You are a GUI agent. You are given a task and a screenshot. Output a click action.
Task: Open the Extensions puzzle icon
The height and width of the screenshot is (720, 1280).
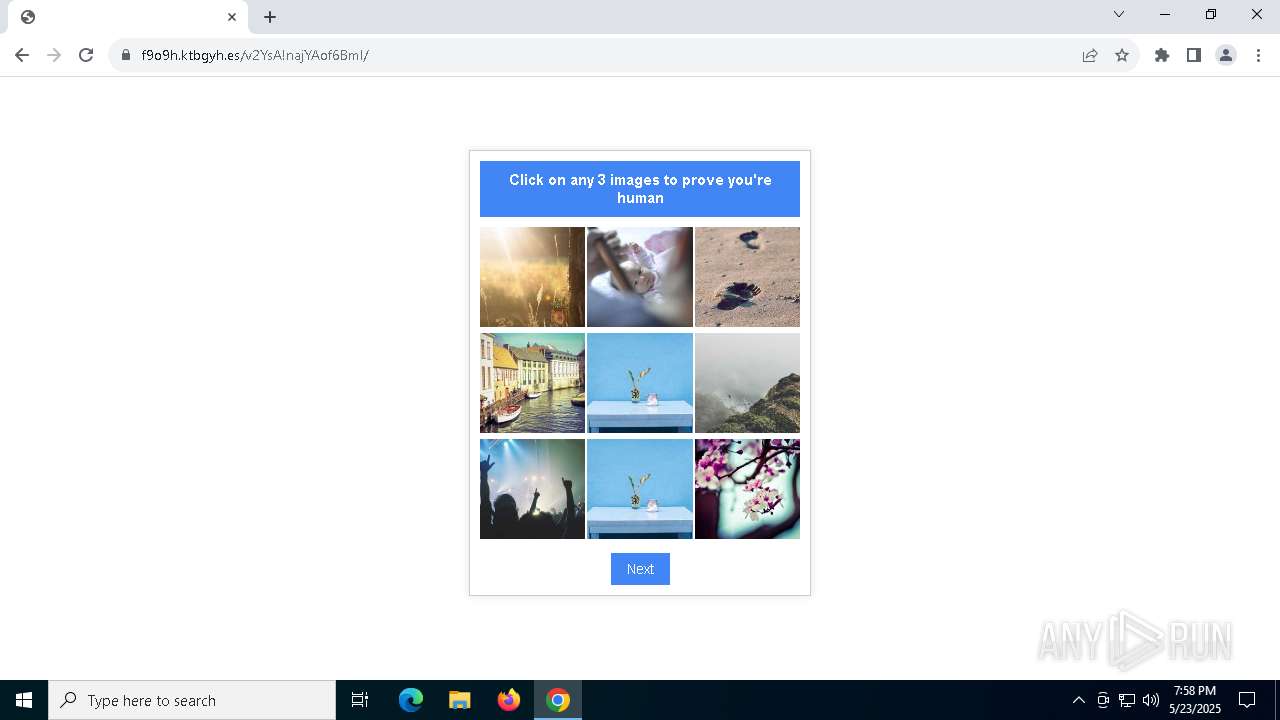[x=1162, y=55]
